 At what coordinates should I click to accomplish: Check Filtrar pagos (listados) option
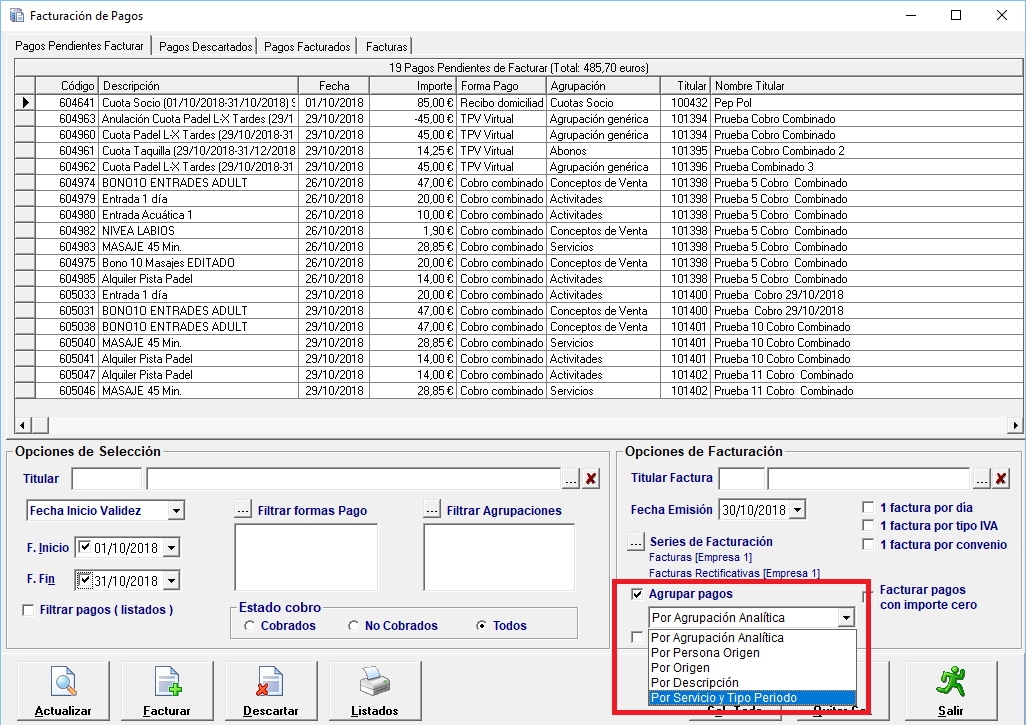(x=28, y=610)
